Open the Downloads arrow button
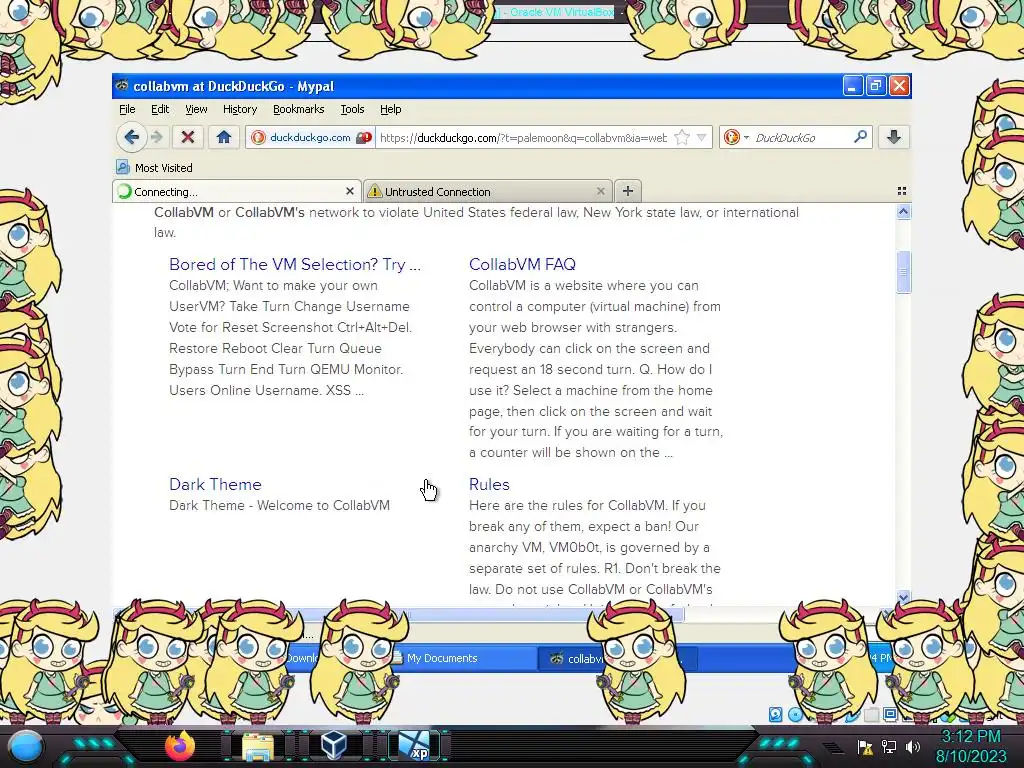The height and width of the screenshot is (768, 1024). tap(894, 136)
